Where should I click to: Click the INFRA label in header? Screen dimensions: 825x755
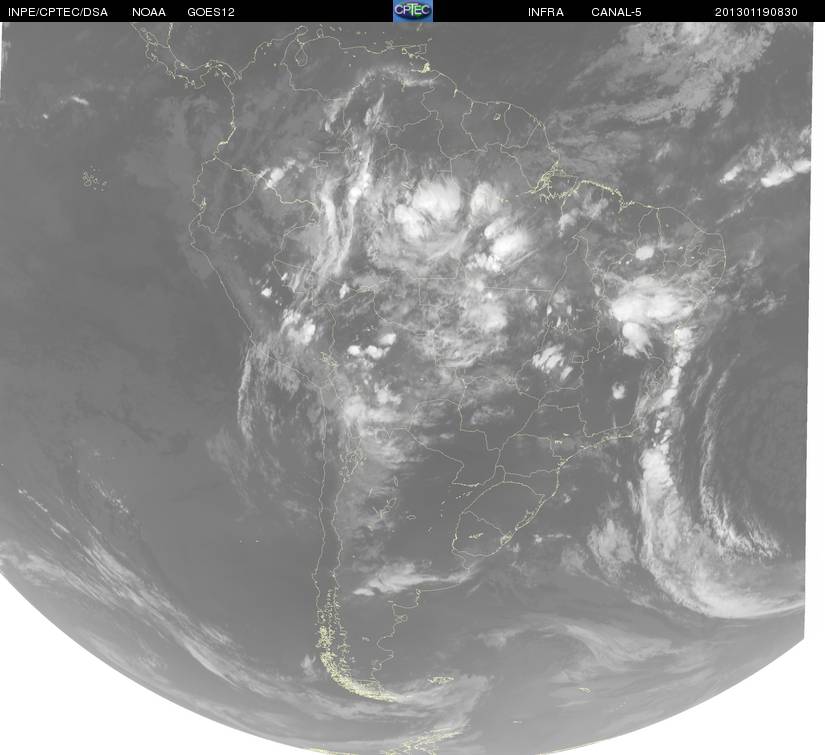[546, 12]
